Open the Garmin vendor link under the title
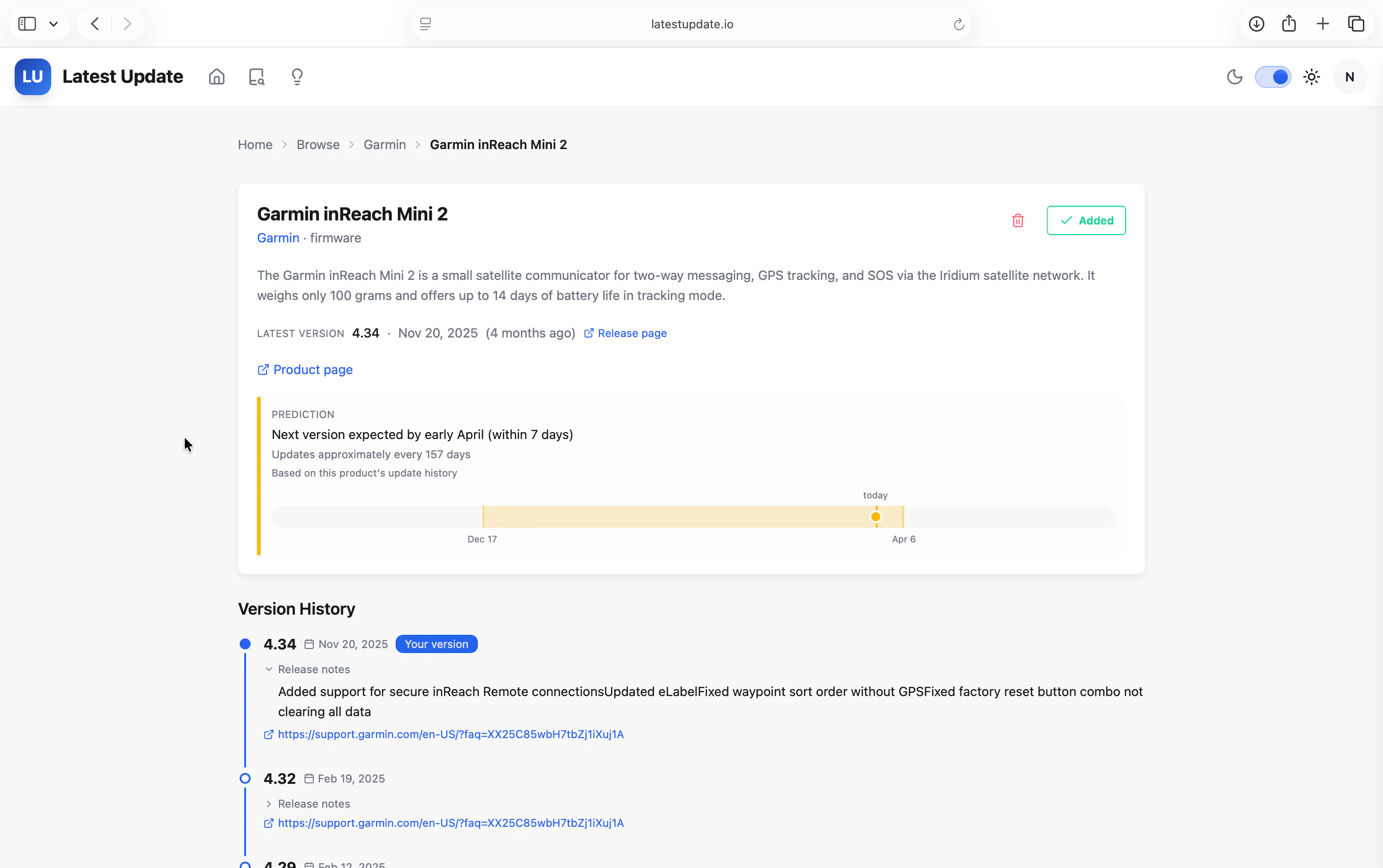This screenshot has height=868, width=1383. 278,238
